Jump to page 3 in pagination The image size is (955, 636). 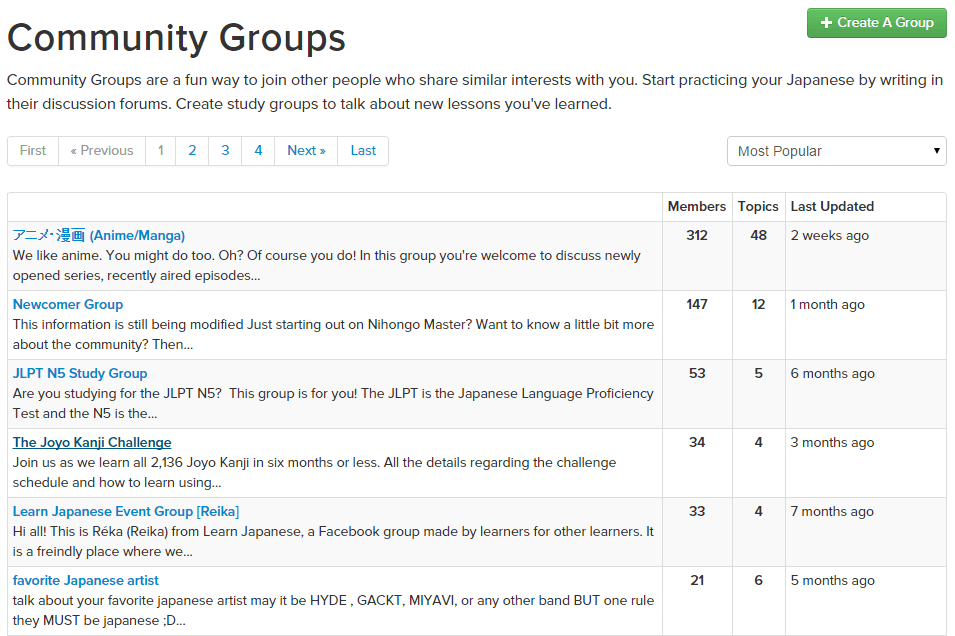tap(225, 150)
